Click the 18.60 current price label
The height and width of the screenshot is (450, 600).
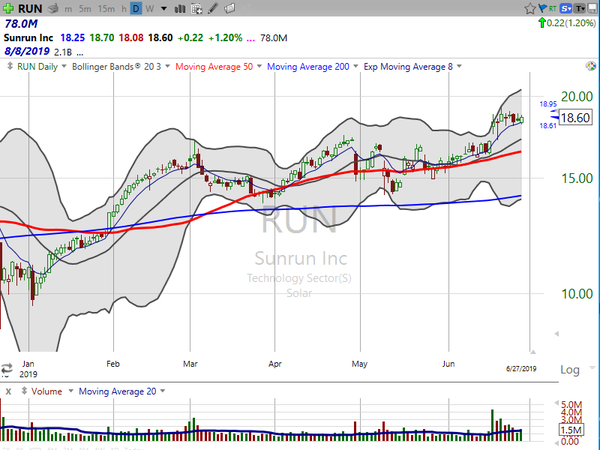pyautogui.click(x=575, y=117)
